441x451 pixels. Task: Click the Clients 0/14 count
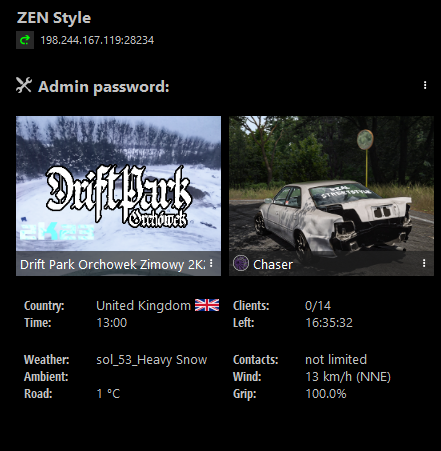point(318,306)
